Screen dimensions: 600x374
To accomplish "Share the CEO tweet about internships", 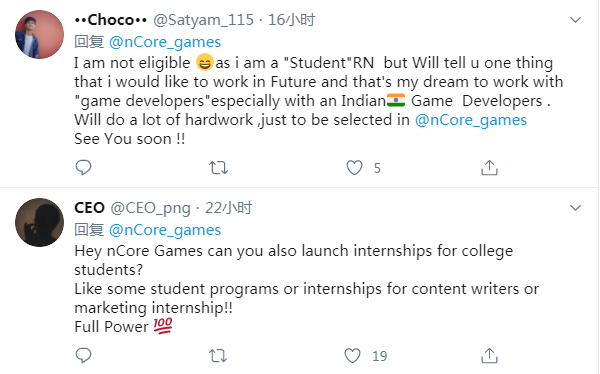I will coord(489,355).
